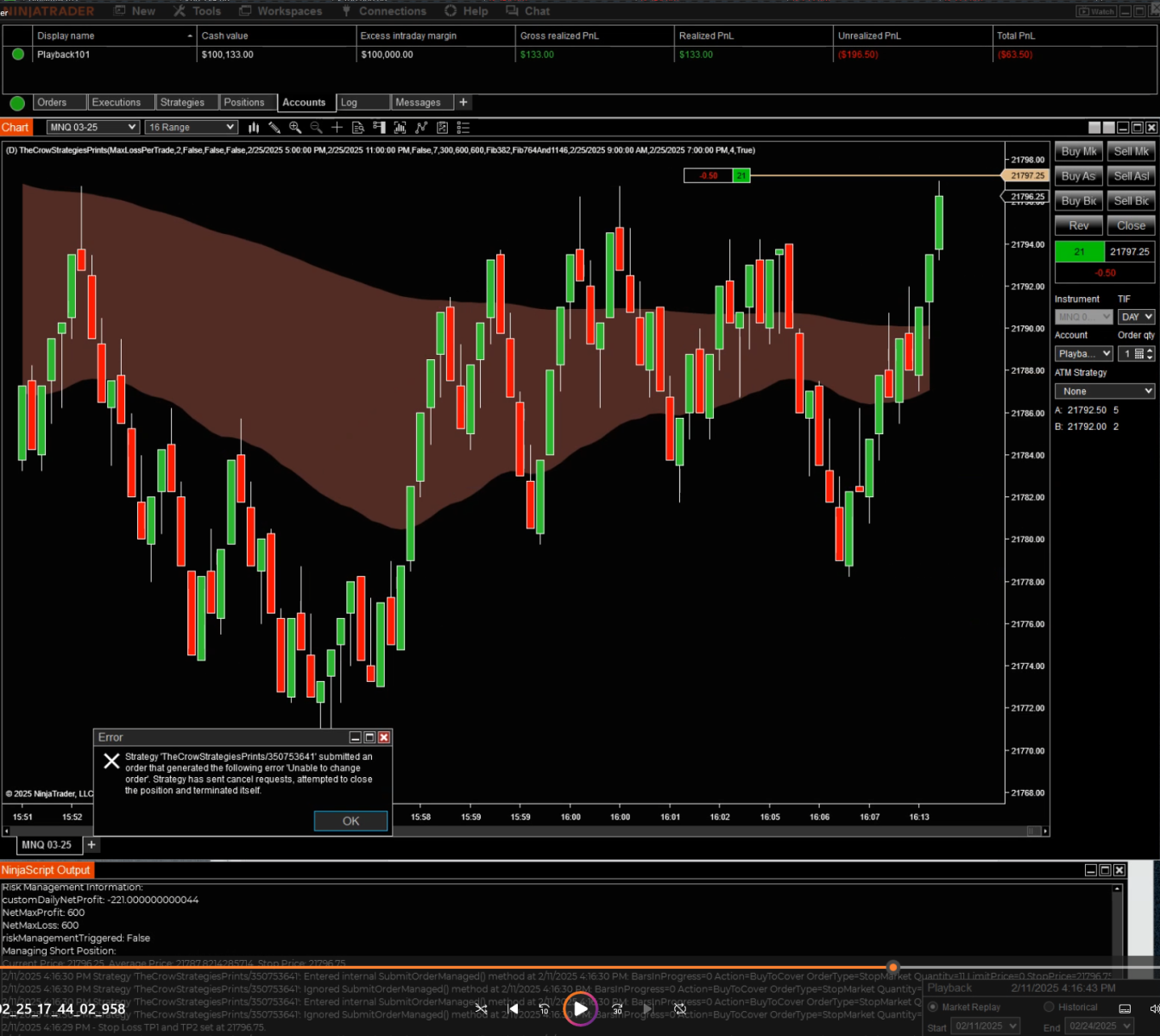Toggle the repeat loop icon
This screenshot has height=1036, width=1160.
point(680,1008)
